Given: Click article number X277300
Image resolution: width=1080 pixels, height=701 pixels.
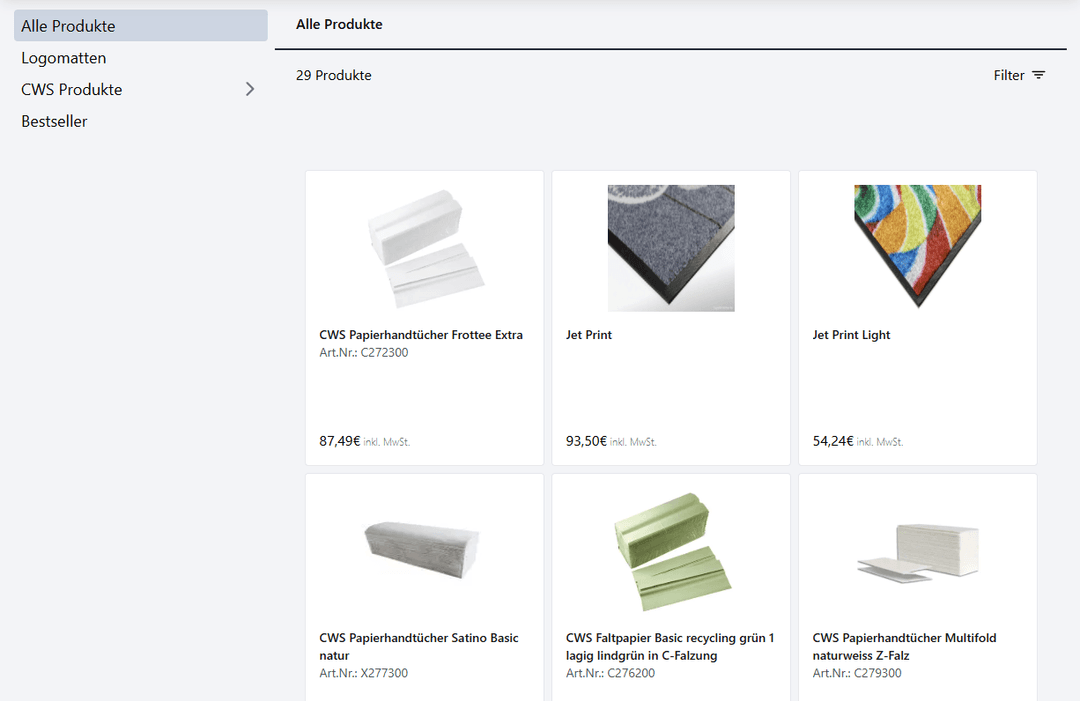Looking at the screenshot, I should point(363,673).
